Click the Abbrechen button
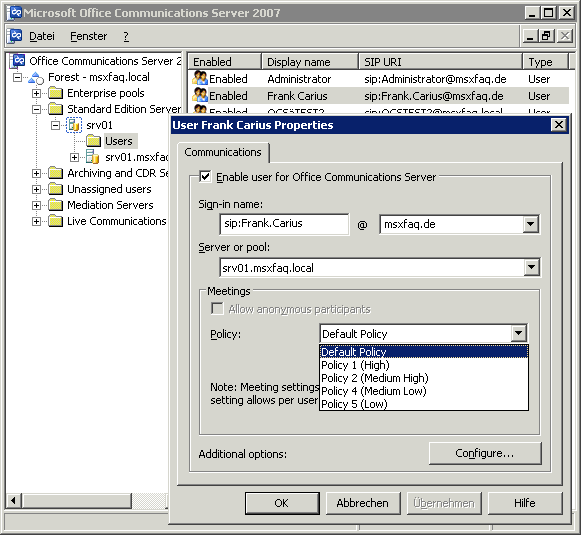This screenshot has height=535, width=581. (x=363, y=503)
